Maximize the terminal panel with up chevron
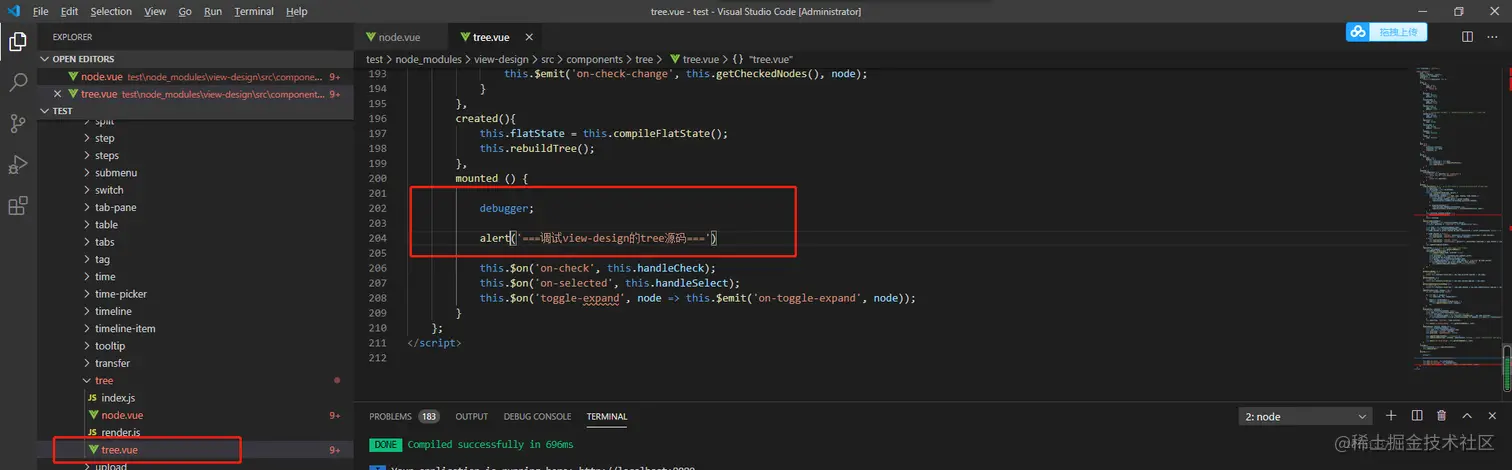 (1467, 416)
